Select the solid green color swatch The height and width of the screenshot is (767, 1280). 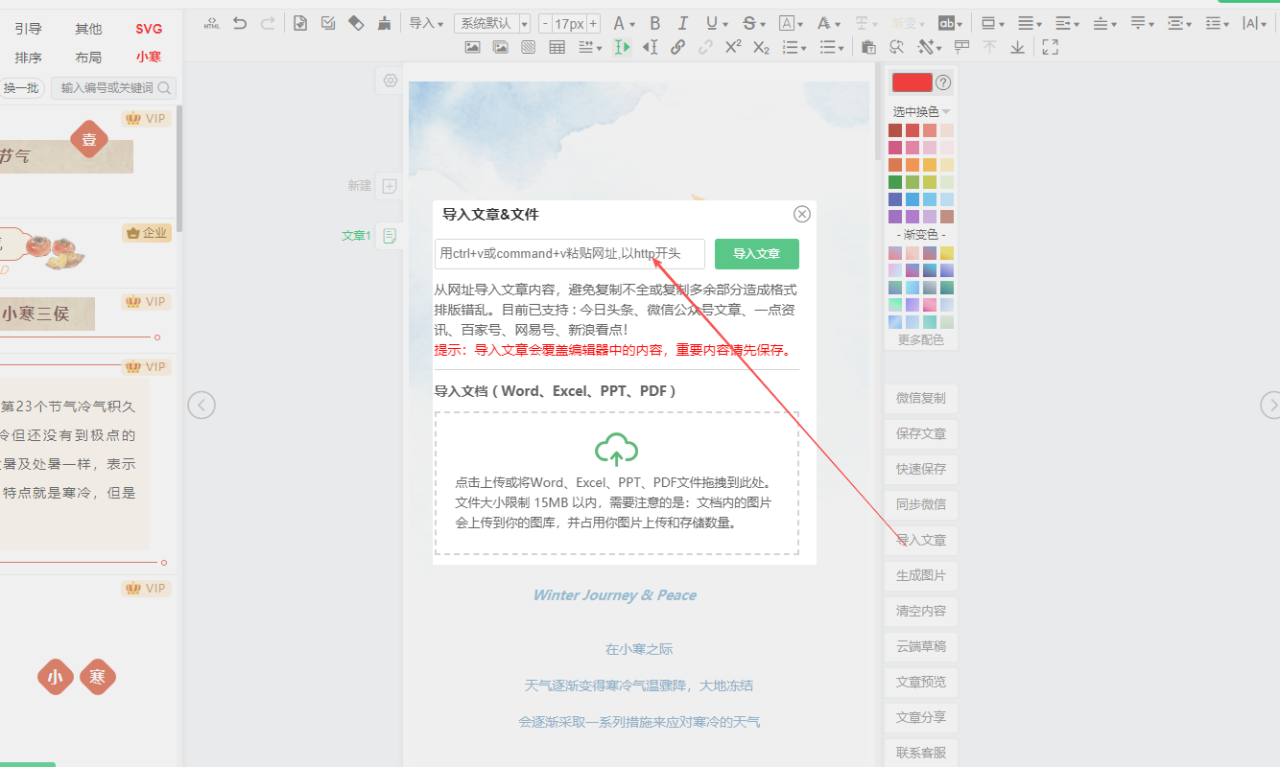[895, 182]
